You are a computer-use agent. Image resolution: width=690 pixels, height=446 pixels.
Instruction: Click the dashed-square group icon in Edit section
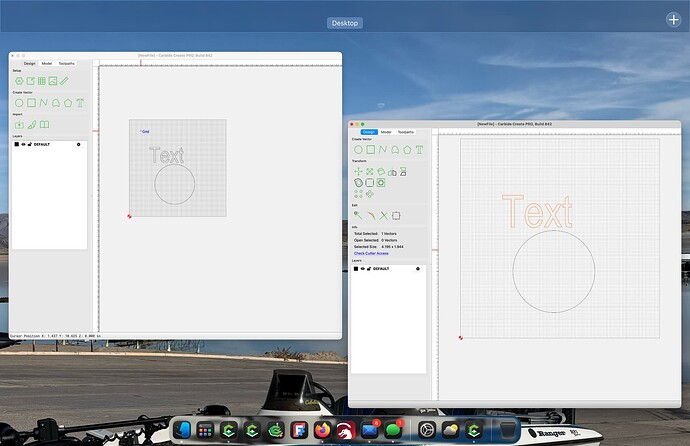click(396, 216)
